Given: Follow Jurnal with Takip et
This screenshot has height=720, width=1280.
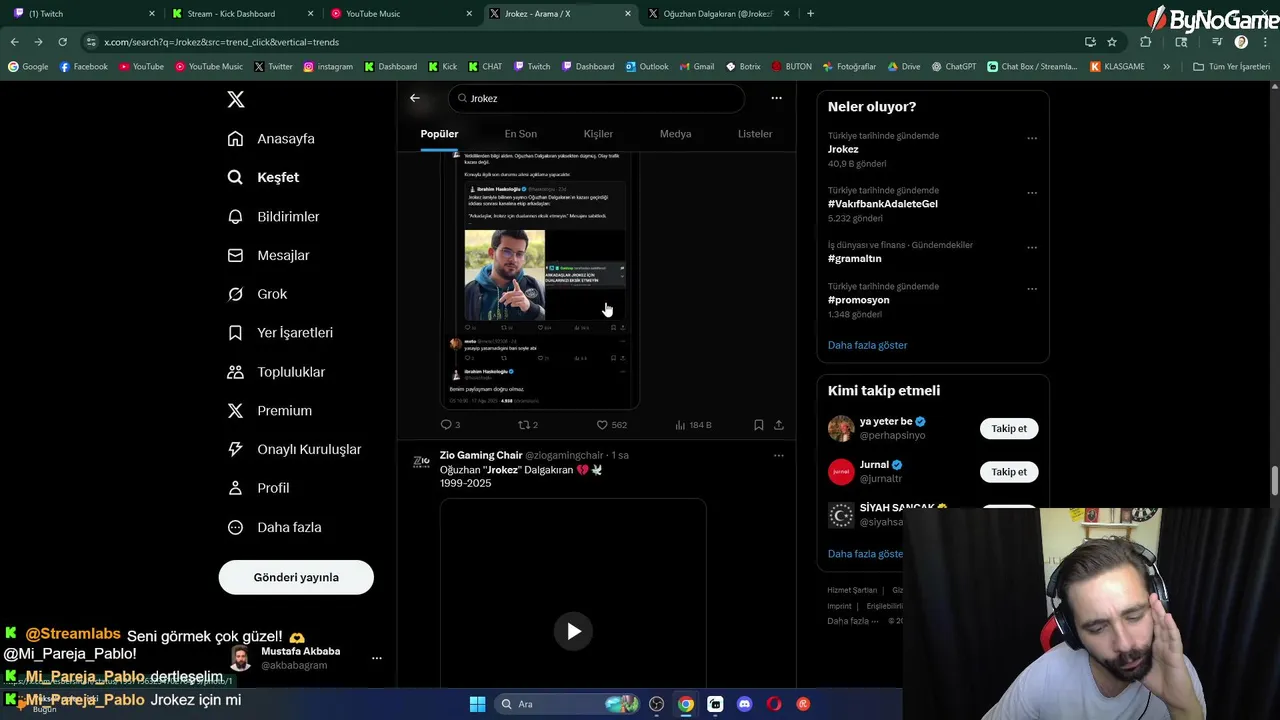Looking at the screenshot, I should [x=1009, y=471].
